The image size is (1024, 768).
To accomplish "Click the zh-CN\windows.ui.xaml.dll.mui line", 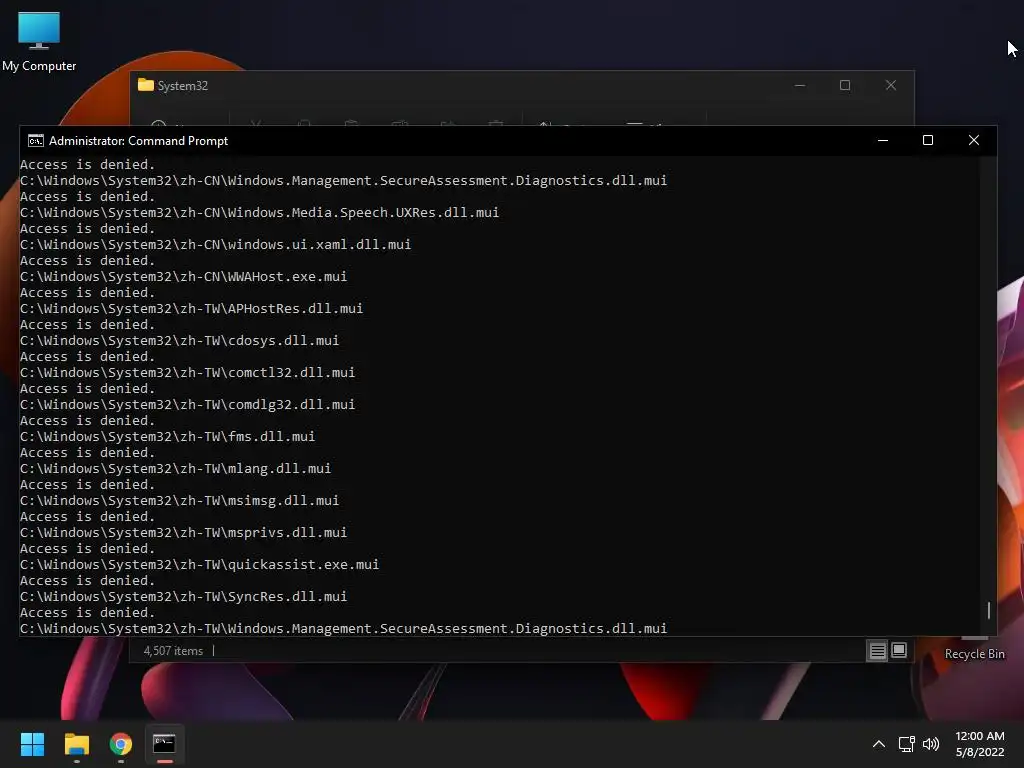I will 216,244.
